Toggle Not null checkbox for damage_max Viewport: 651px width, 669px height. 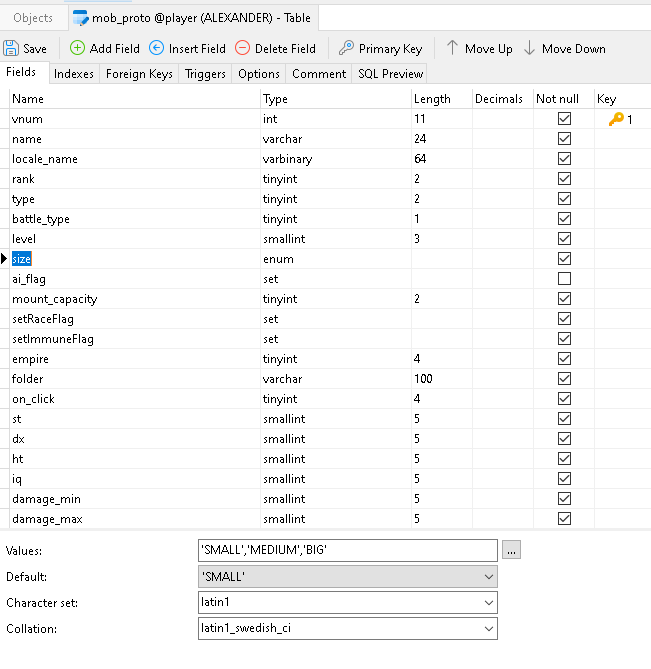[564, 519]
